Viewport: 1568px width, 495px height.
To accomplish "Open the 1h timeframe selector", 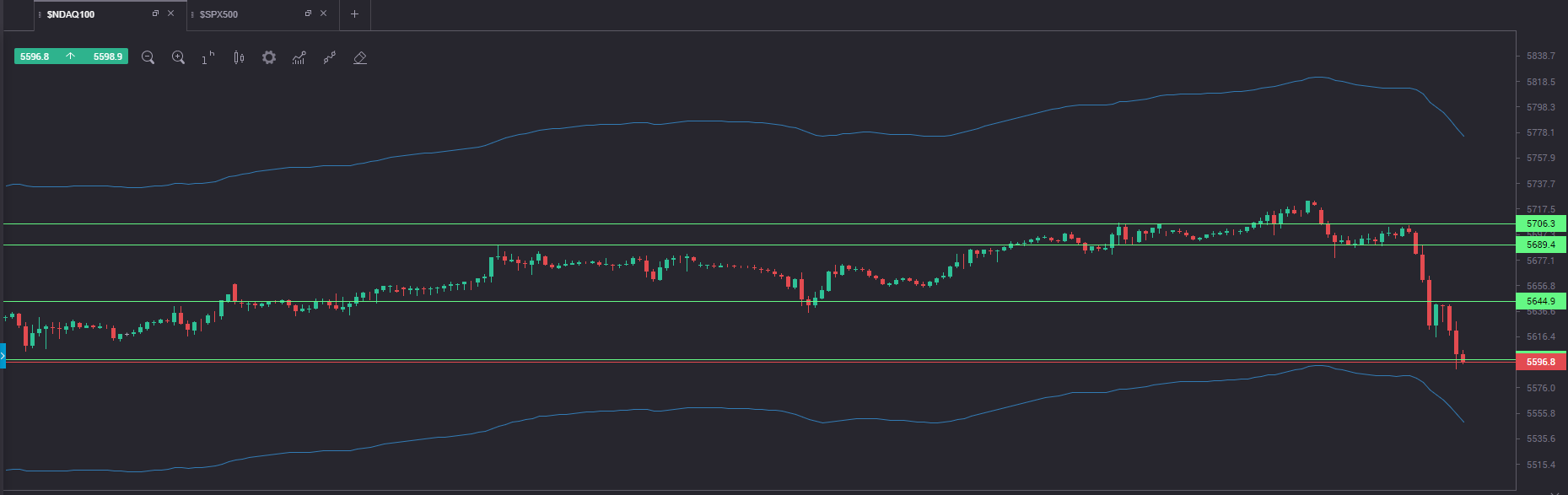I will [x=208, y=57].
